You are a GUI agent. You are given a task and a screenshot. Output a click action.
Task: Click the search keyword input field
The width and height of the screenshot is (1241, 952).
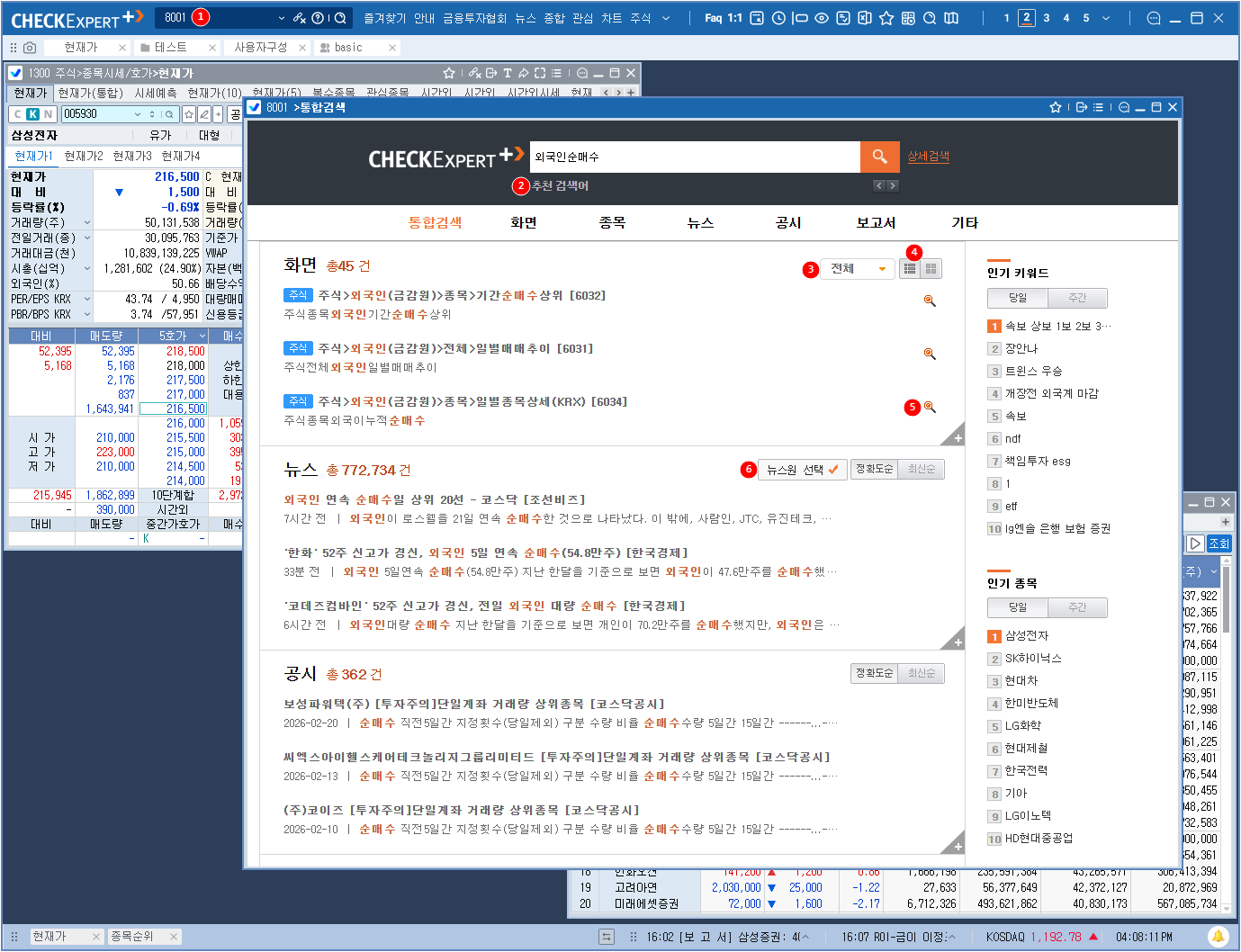pyautogui.click(x=694, y=157)
